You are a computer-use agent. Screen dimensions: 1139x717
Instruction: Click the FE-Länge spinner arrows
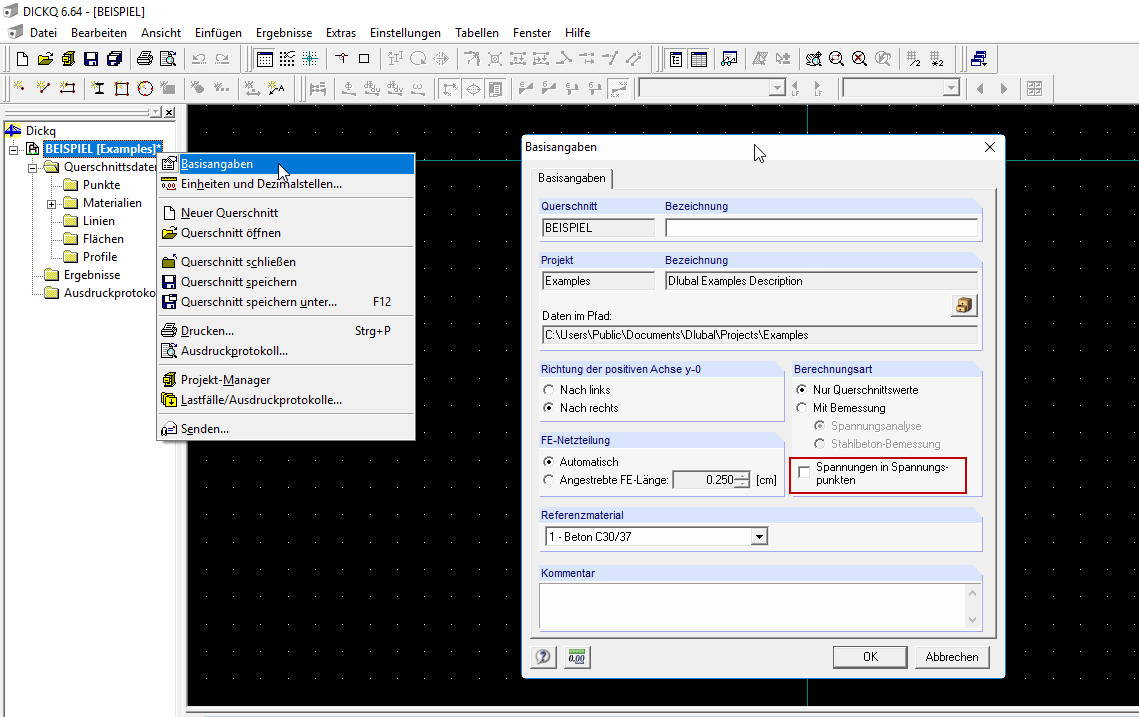[742, 480]
